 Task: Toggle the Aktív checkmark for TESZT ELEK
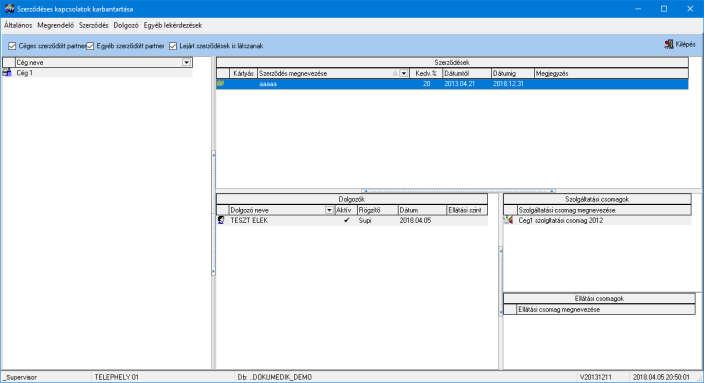coord(346,220)
